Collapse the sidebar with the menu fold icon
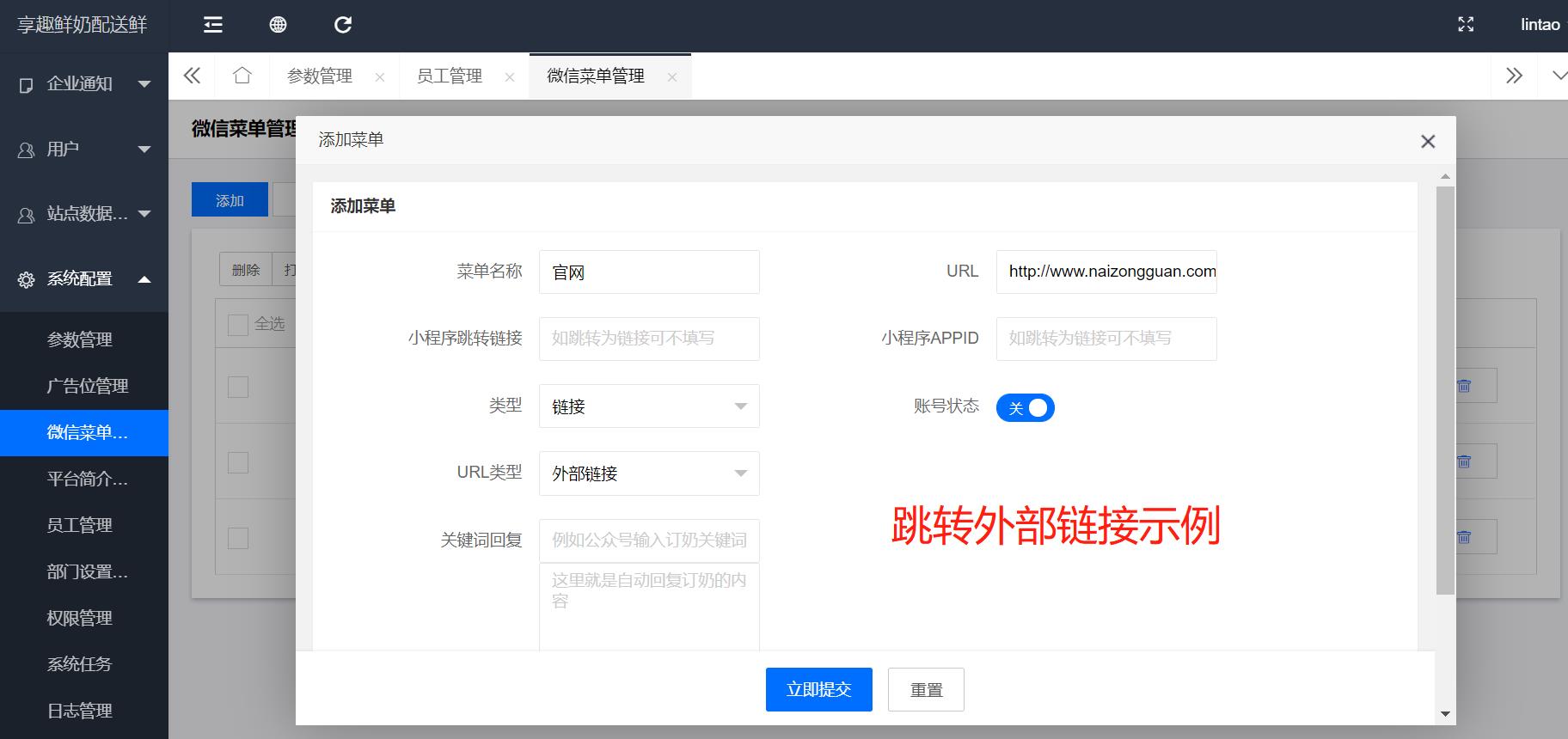This screenshot has height=739, width=1568. coord(213,25)
